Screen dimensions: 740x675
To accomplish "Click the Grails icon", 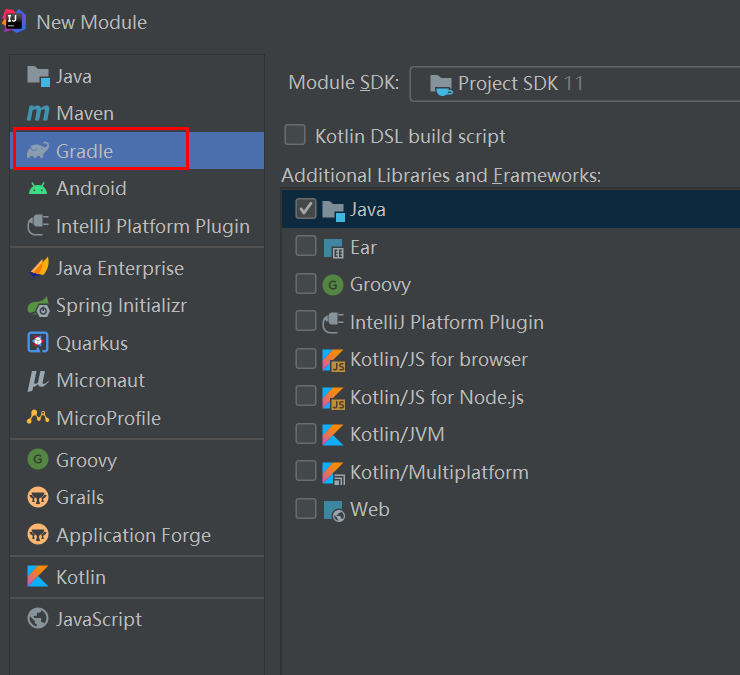I will 38,497.
